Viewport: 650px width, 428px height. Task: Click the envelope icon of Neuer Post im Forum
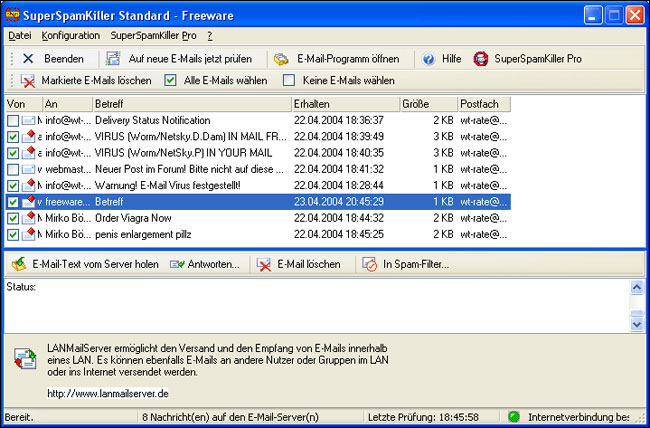pyautogui.click(x=28, y=169)
